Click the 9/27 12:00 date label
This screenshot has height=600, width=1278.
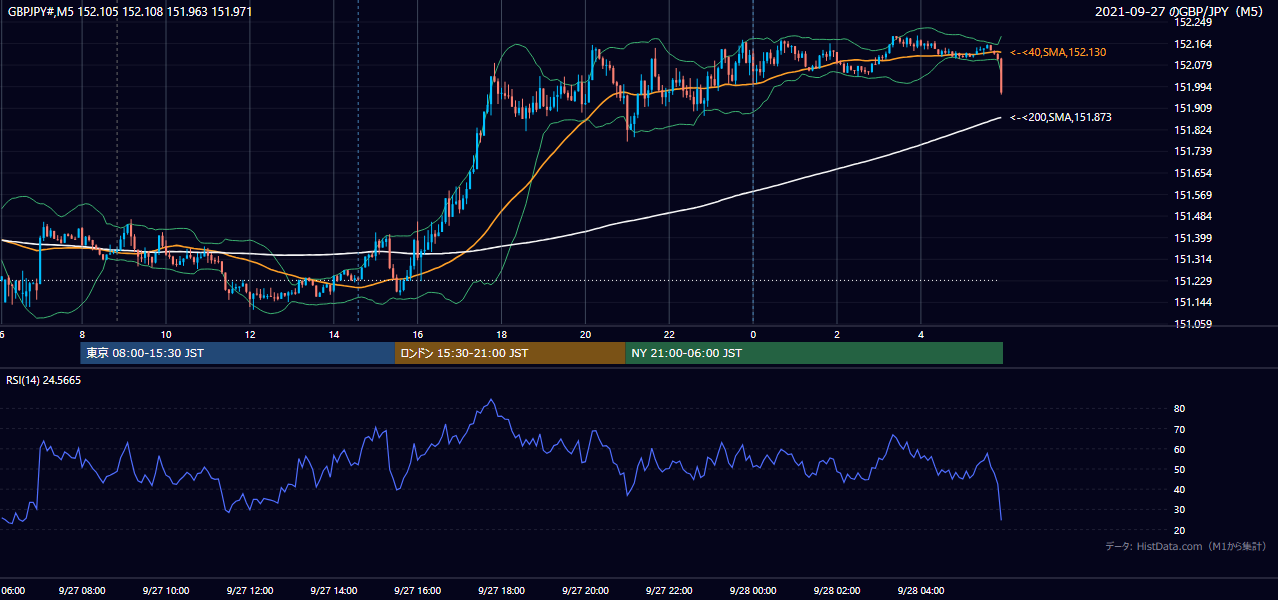coord(250,591)
